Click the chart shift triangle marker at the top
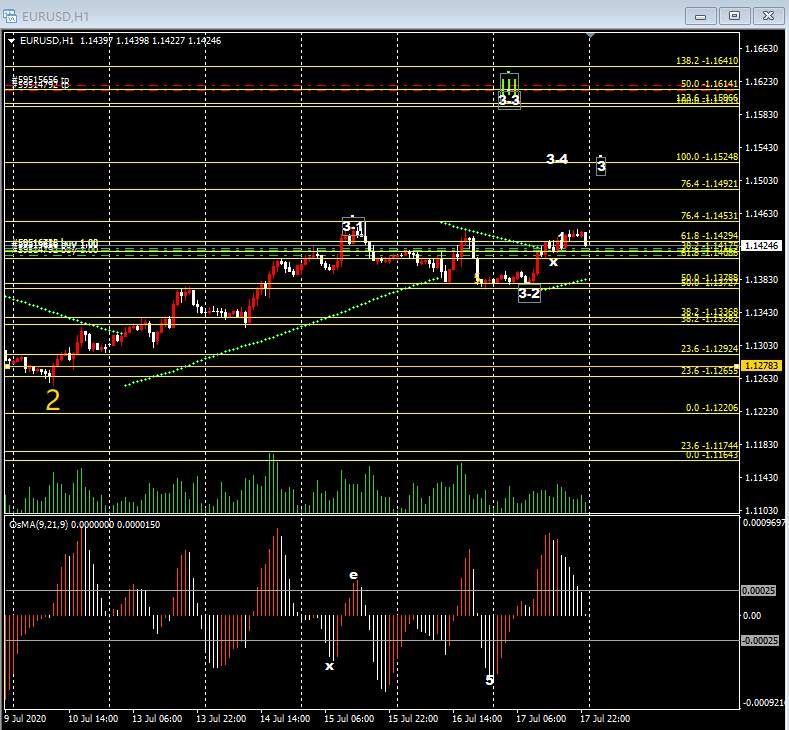 pos(590,36)
